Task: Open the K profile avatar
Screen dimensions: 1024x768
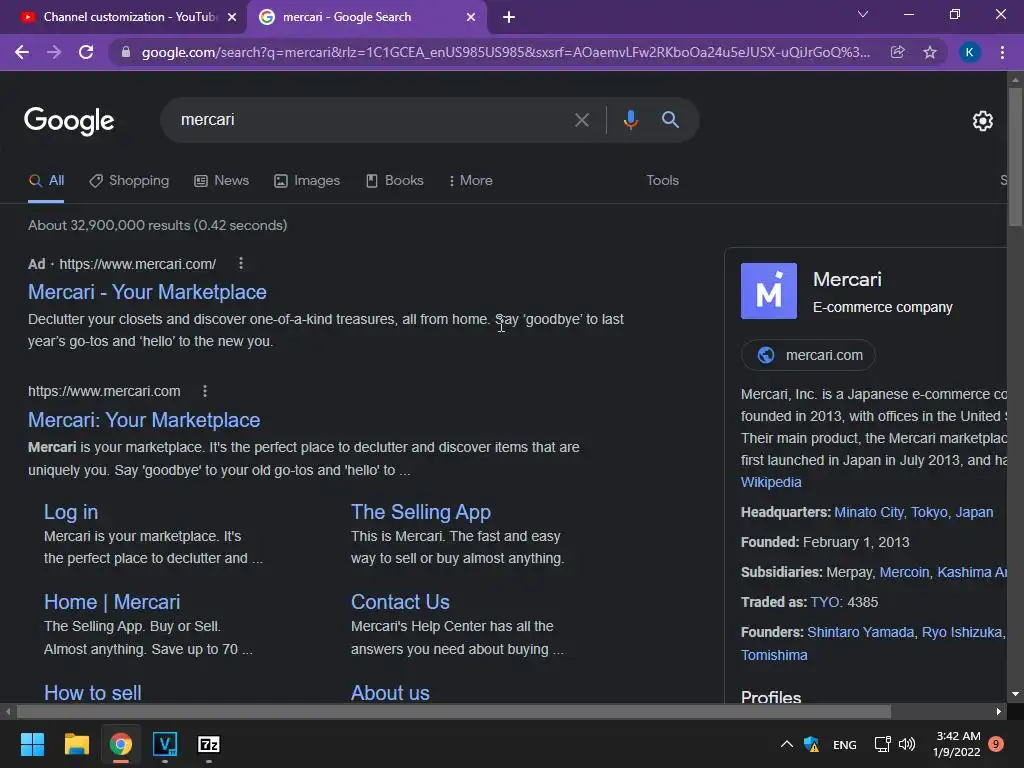Action: pos(970,52)
